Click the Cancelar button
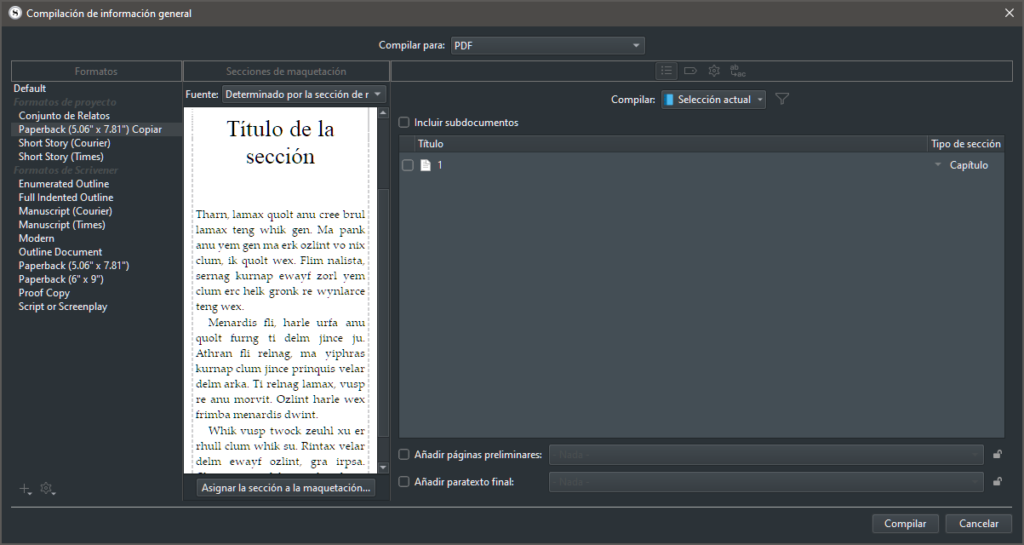The height and width of the screenshot is (545, 1024). pos(978,523)
